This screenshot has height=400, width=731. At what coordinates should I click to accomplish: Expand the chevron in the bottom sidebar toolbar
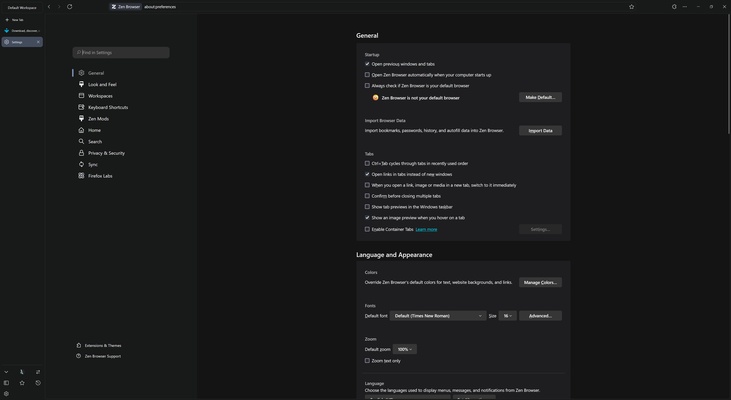click(6, 372)
